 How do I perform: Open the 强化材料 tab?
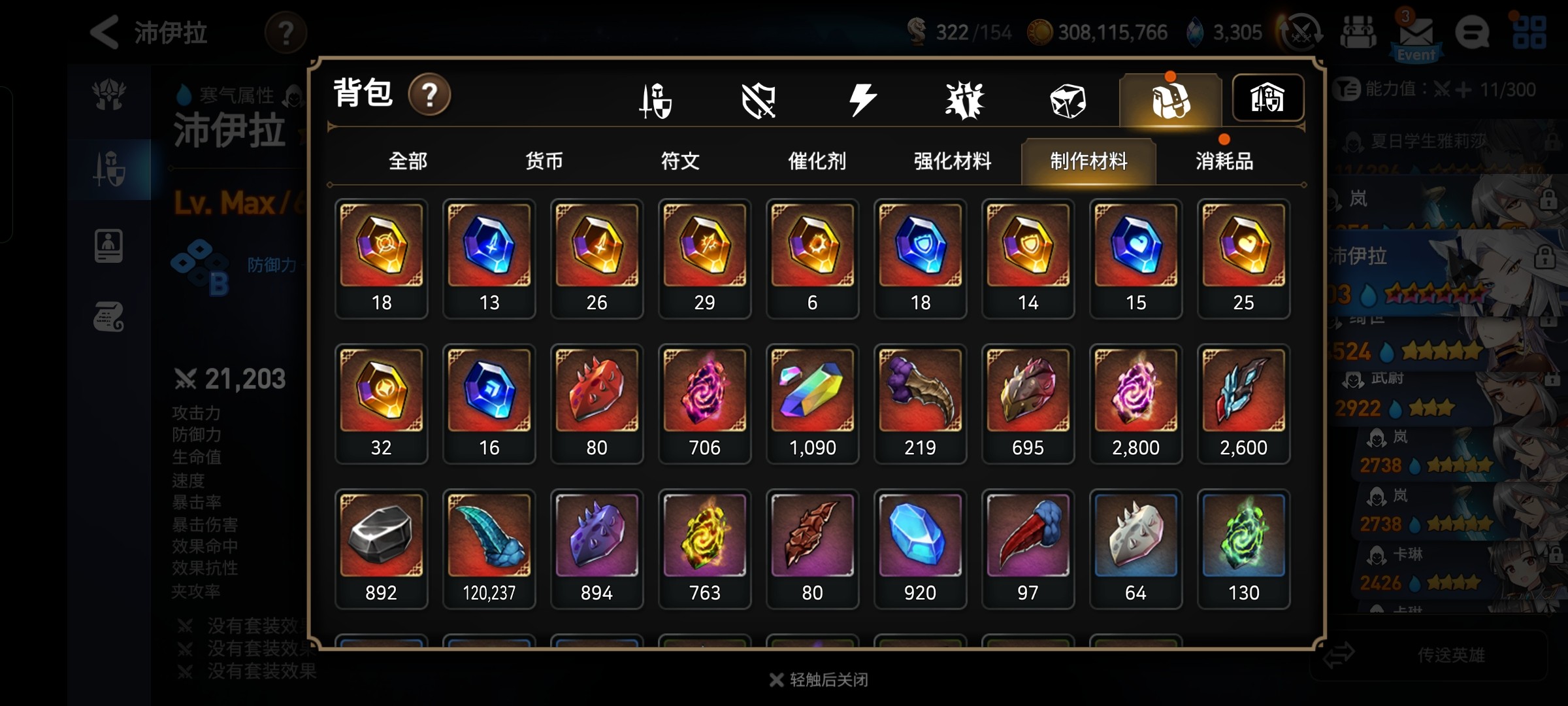point(953,161)
